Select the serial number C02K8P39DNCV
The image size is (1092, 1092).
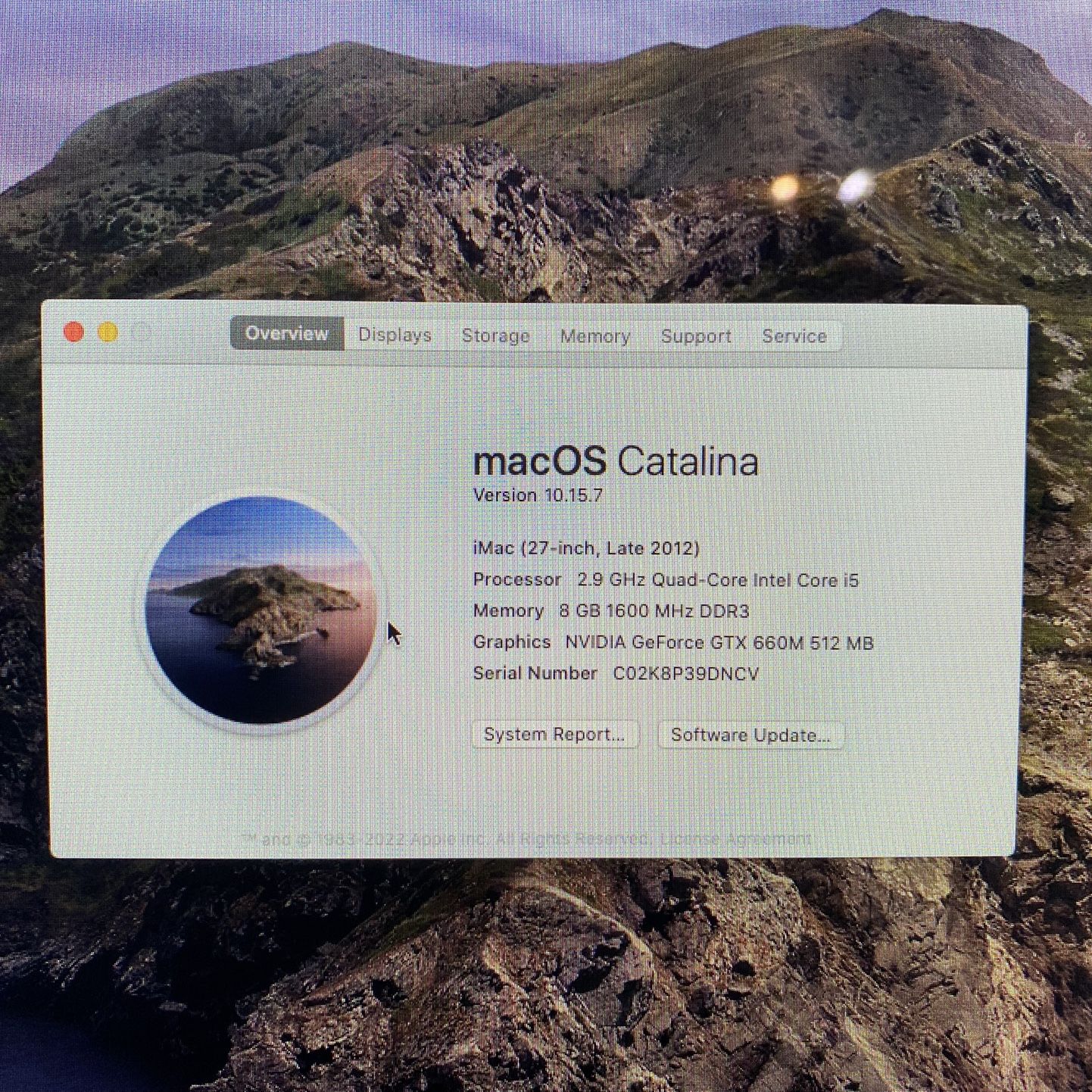pyautogui.click(x=686, y=674)
